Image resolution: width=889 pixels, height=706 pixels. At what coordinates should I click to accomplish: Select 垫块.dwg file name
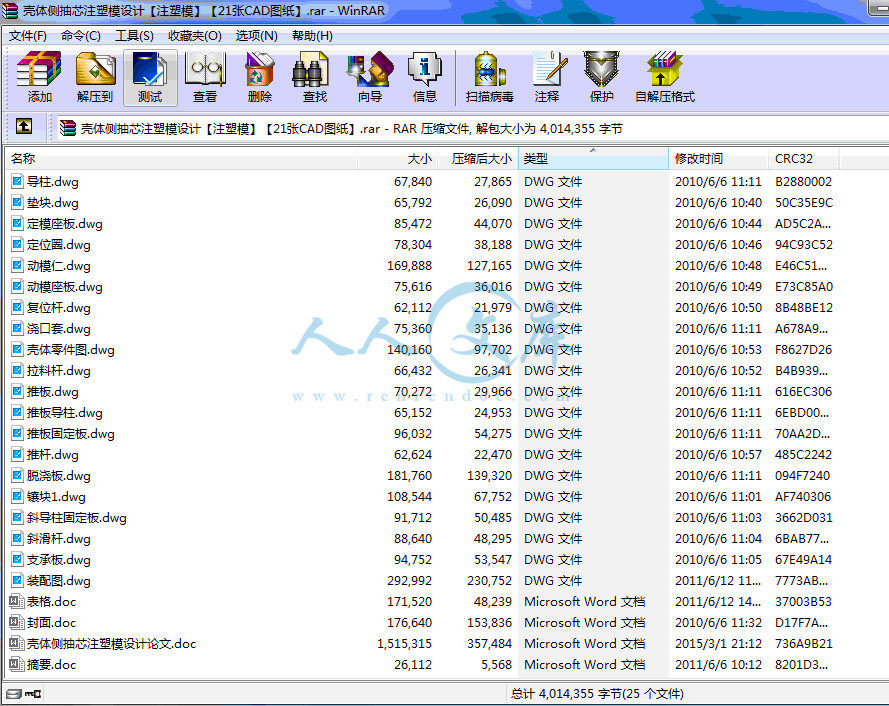(53, 202)
